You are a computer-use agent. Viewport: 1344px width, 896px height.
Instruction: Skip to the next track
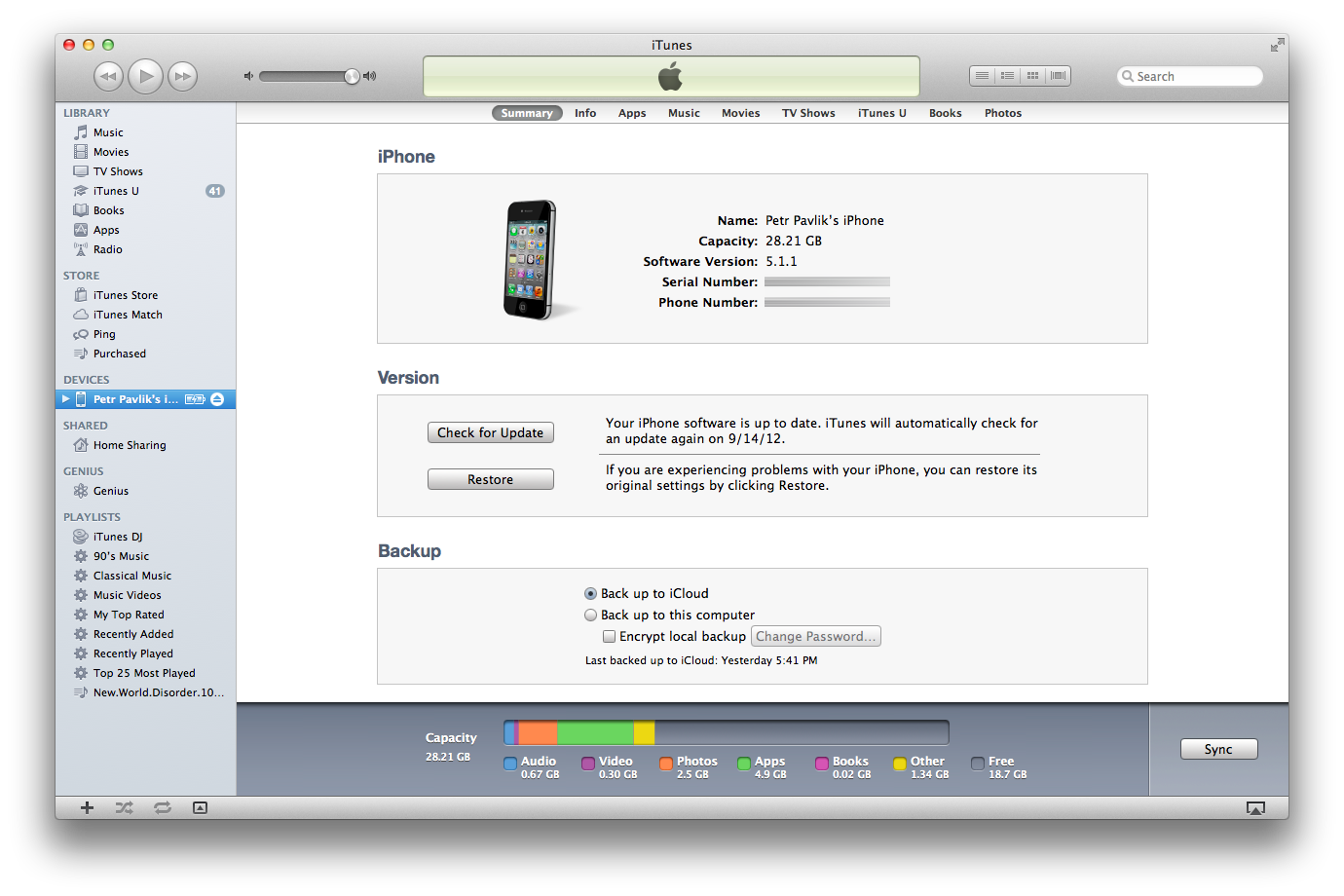(182, 76)
